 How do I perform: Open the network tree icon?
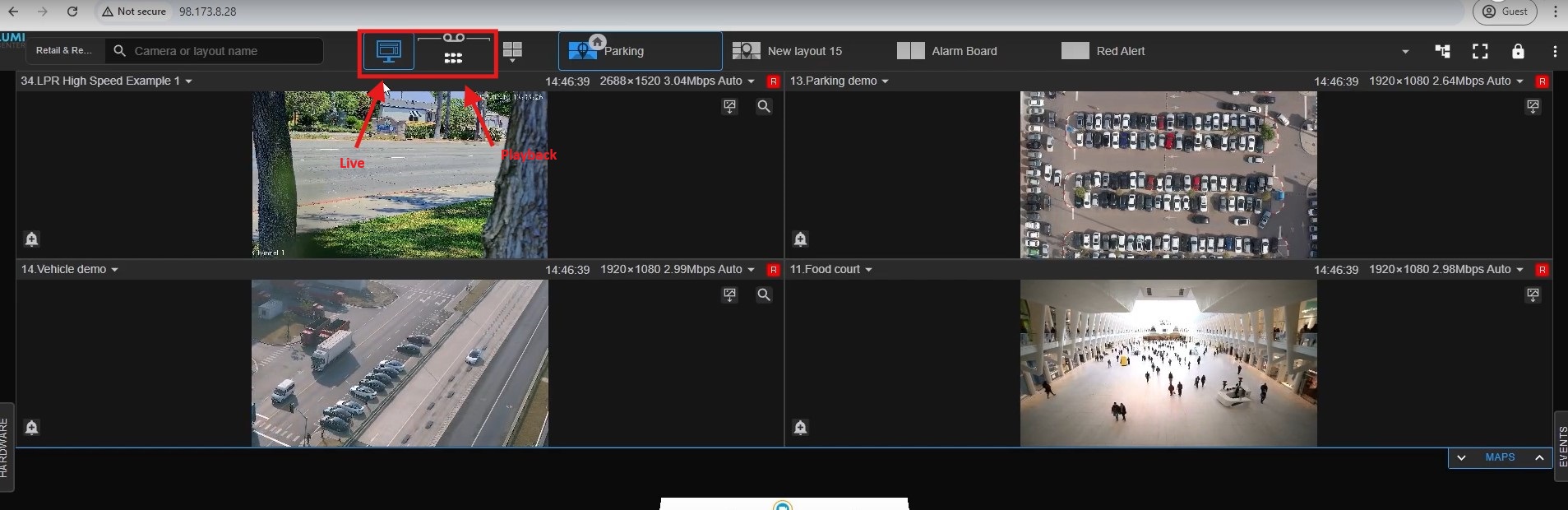tap(1442, 51)
